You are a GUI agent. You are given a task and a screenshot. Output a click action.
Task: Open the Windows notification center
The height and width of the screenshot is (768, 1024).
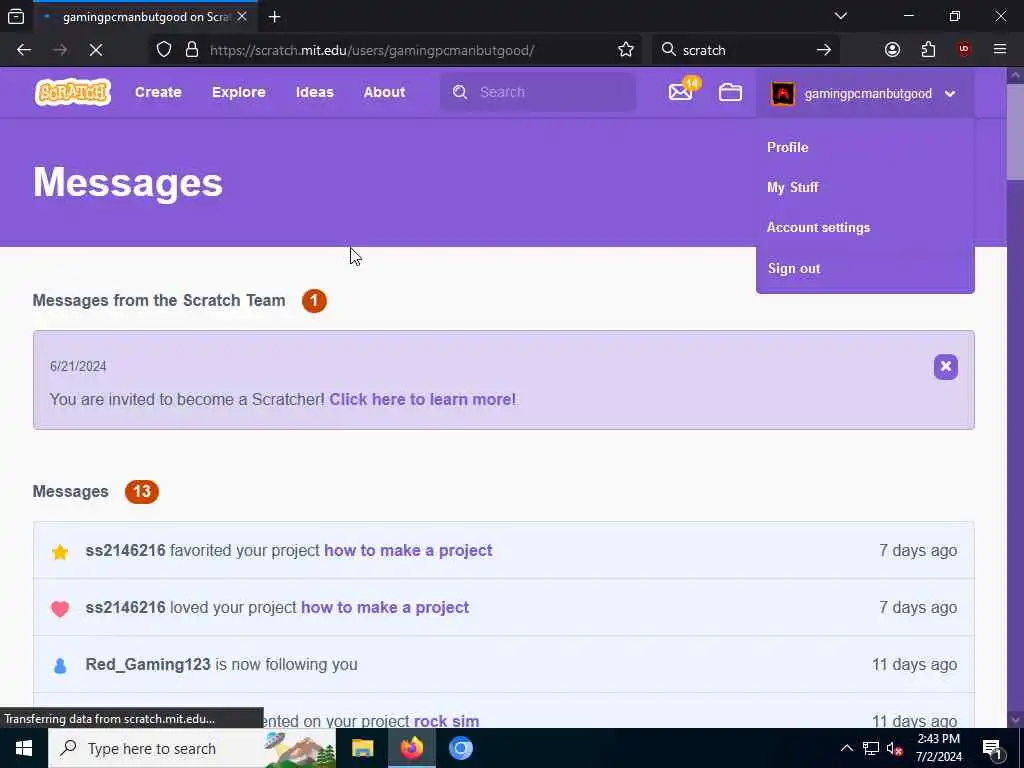(x=992, y=748)
